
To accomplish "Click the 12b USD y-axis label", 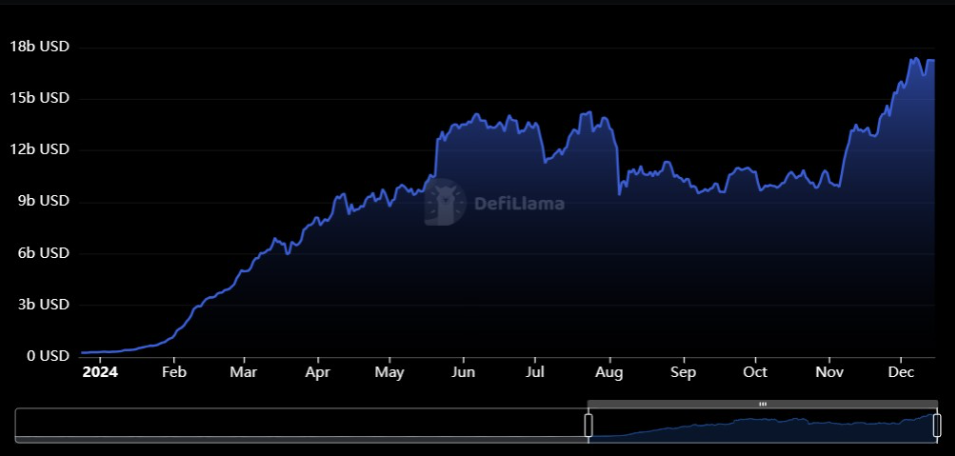I will [39, 150].
